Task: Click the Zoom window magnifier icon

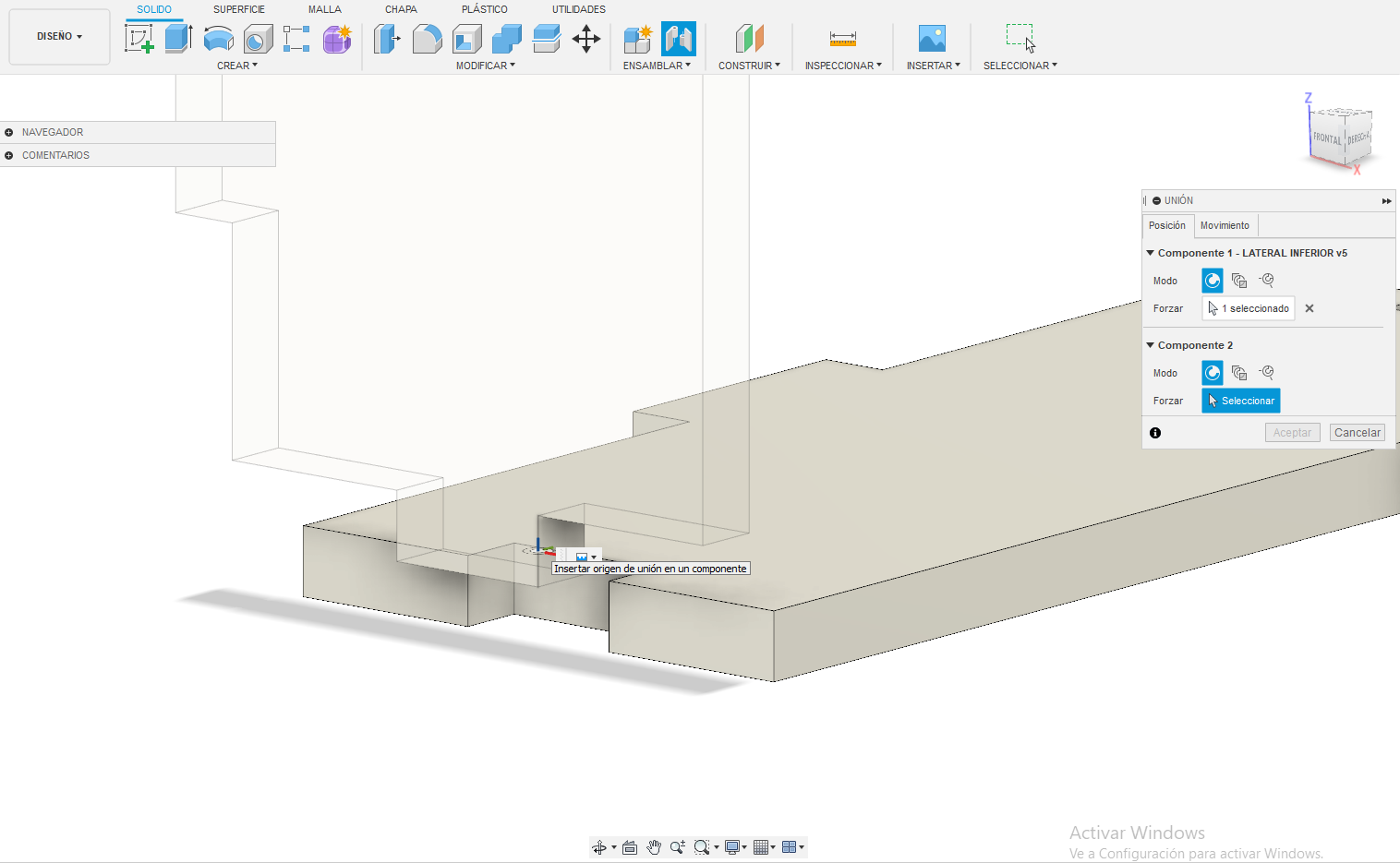Action: pyautogui.click(x=702, y=847)
